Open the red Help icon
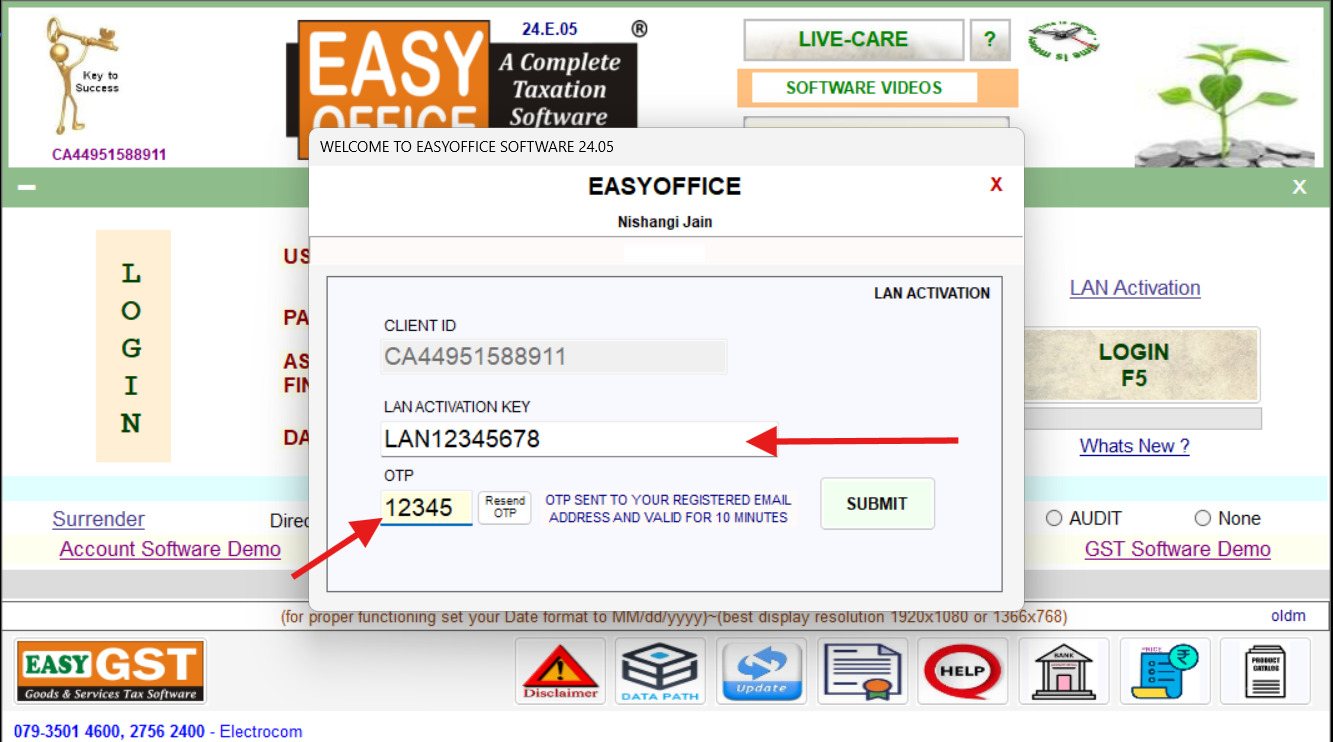1333x742 pixels. click(x=963, y=671)
